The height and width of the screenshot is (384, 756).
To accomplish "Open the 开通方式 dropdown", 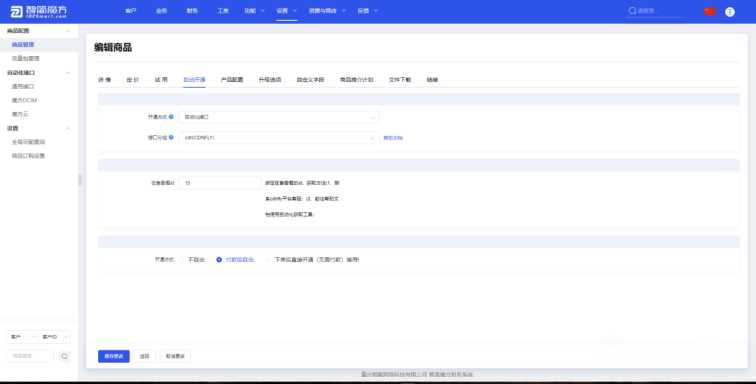I will point(279,117).
